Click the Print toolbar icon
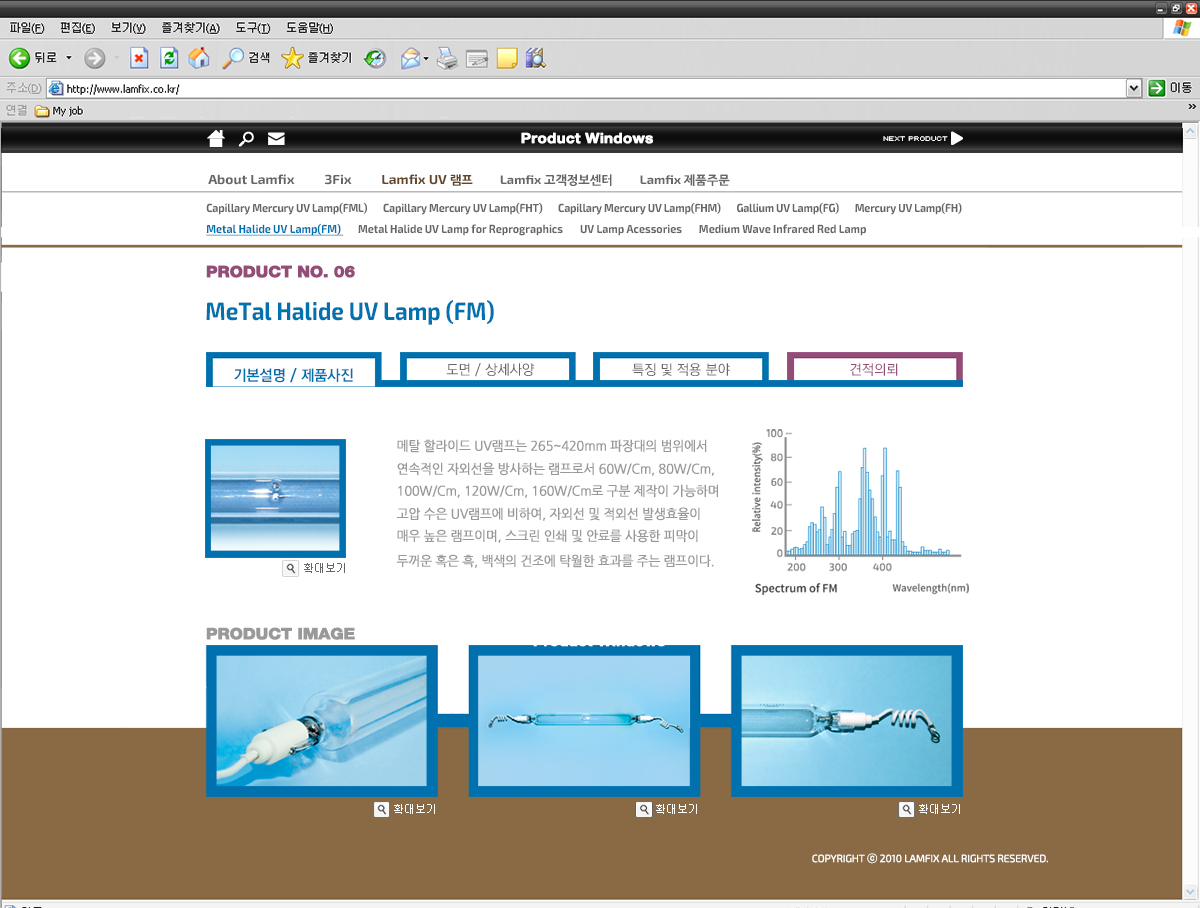Screen dimensions: 1200x908 pyautogui.click(x=447, y=58)
